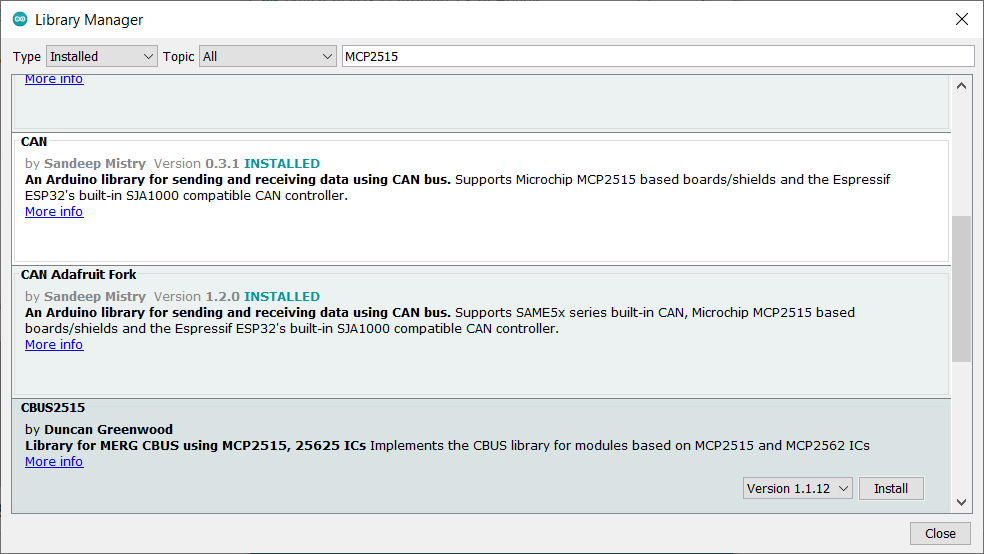The image size is (984, 554).
Task: Open More info for CAN Adafruit Fork
Action: (54, 345)
